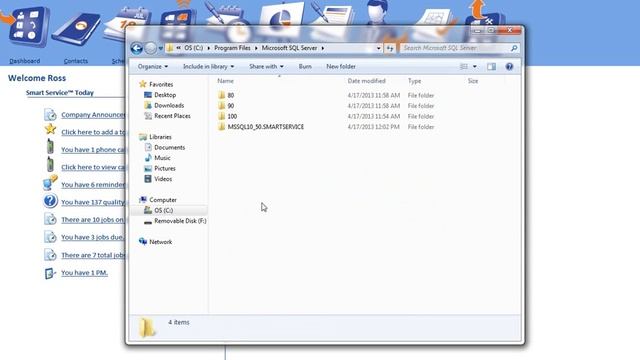Image resolution: width=640 pixels, height=360 pixels.
Task: Go back with the Explorer back arrow
Action: (137, 48)
